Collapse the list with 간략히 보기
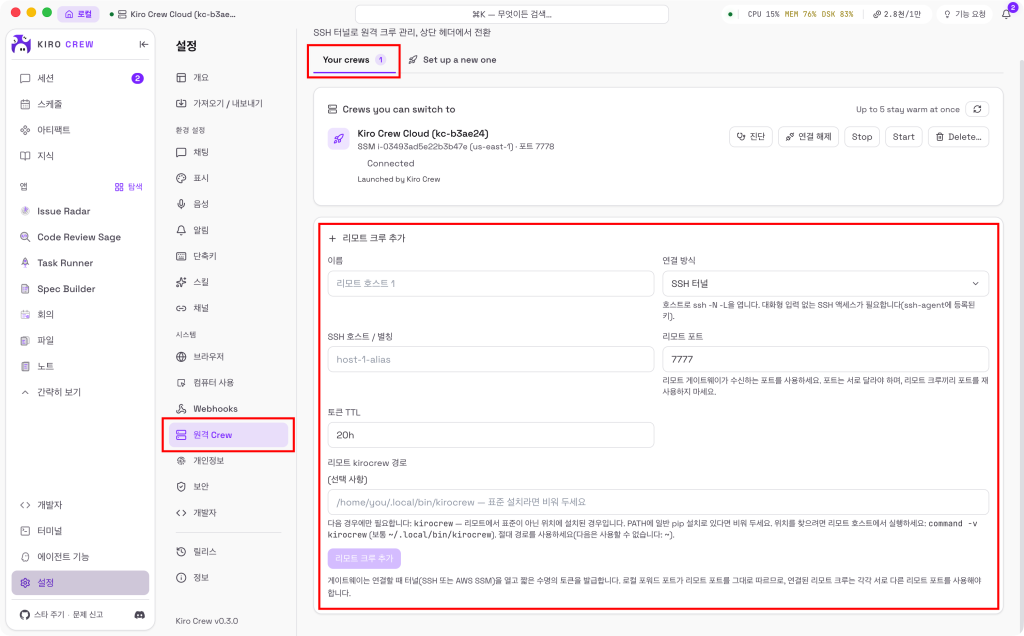Screen dimensions: 1024x636 tap(80, 392)
